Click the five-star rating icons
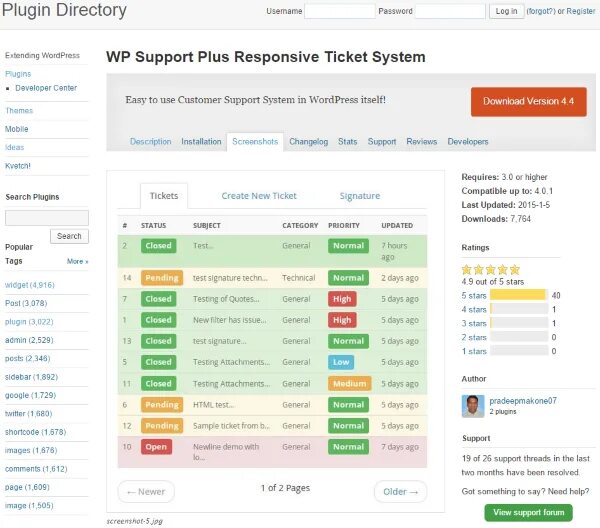 [491, 269]
